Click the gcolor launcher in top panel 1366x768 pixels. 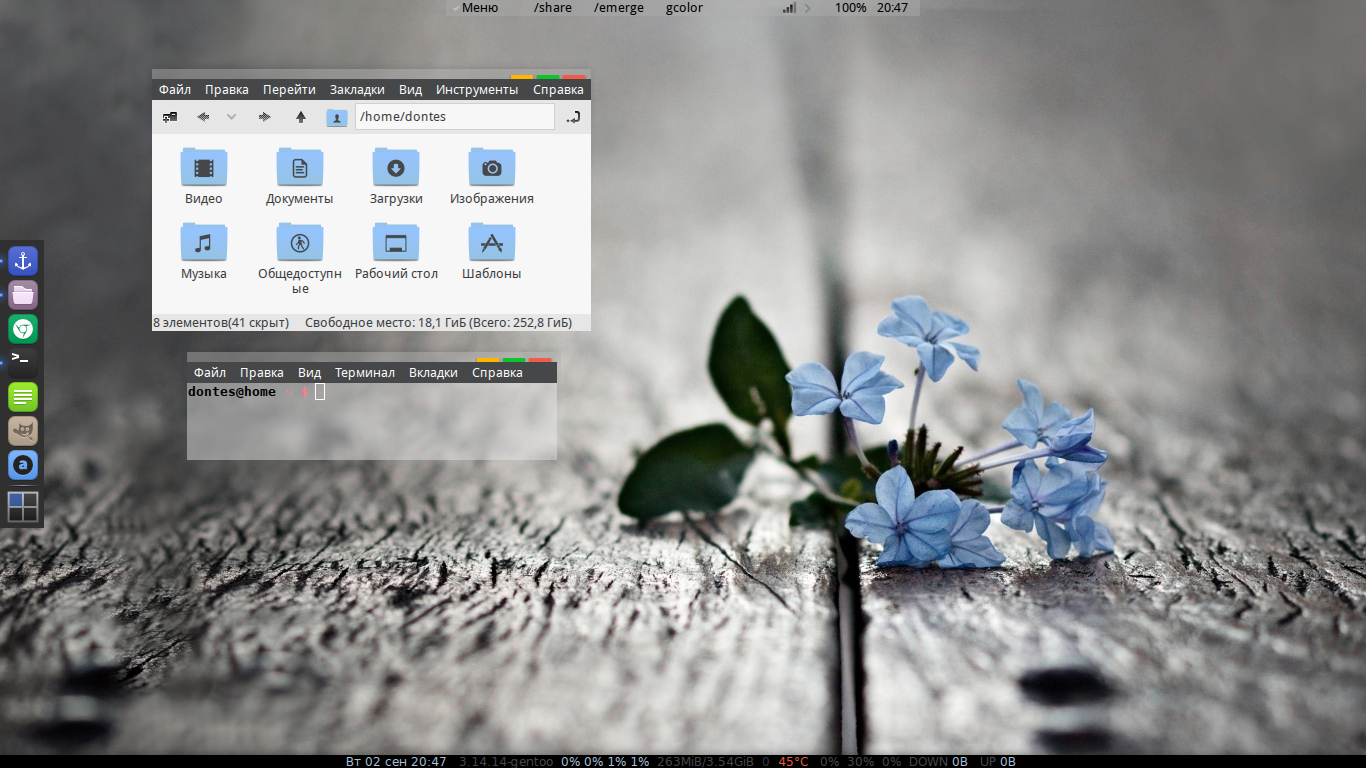point(684,8)
